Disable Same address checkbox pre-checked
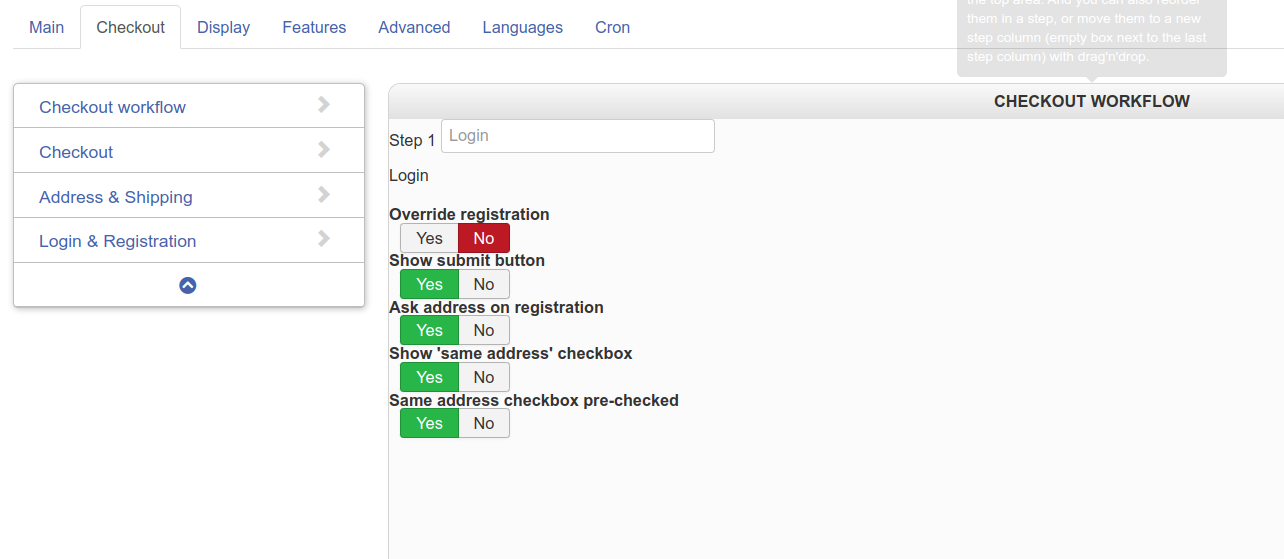 (484, 423)
